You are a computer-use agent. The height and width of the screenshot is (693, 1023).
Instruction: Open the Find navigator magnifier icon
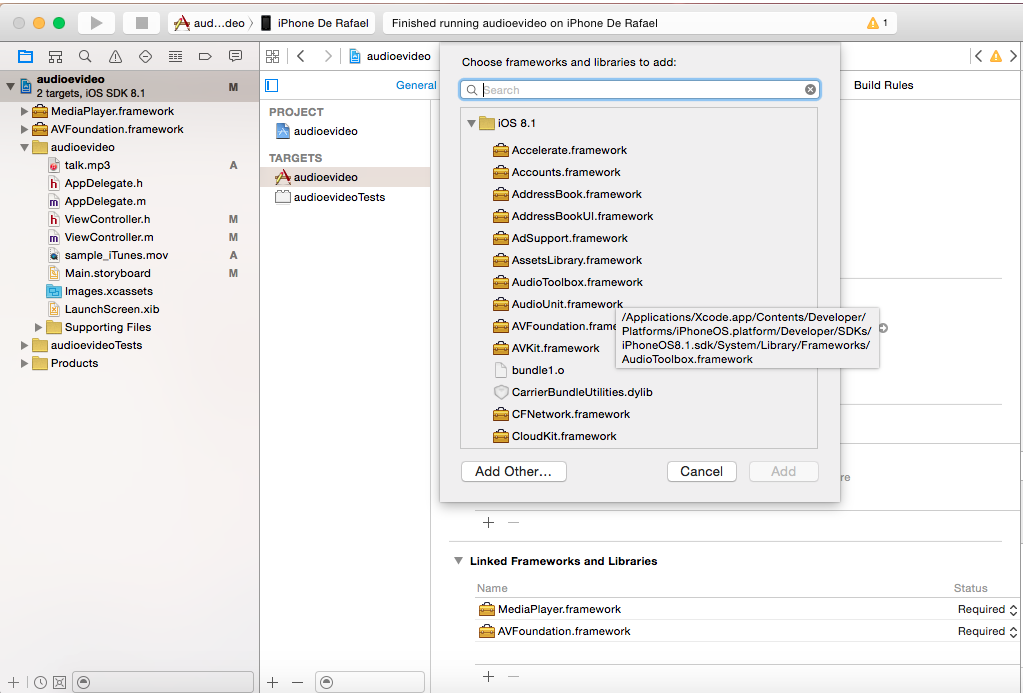(85, 57)
